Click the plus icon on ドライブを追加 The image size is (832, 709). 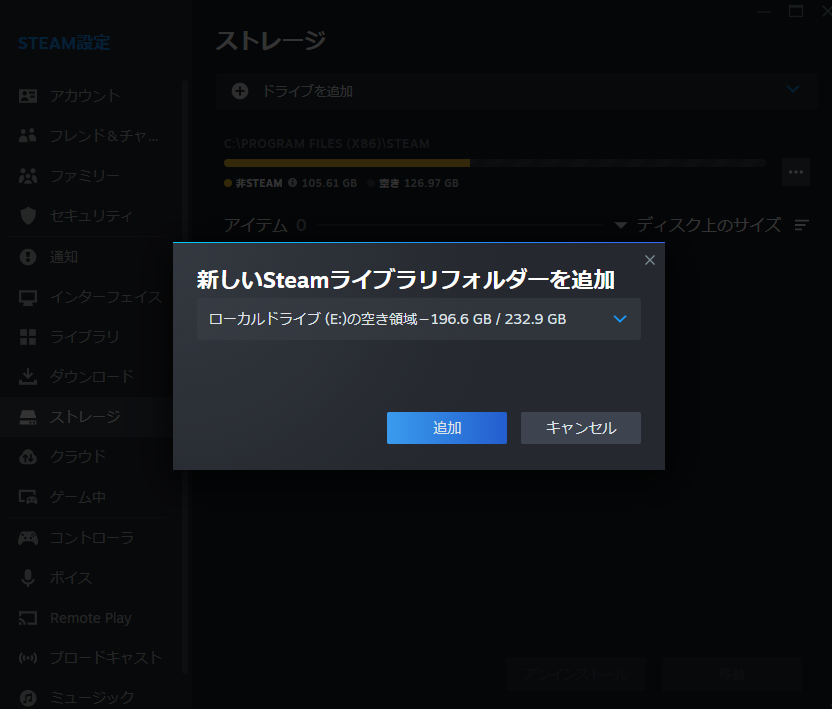[239, 90]
